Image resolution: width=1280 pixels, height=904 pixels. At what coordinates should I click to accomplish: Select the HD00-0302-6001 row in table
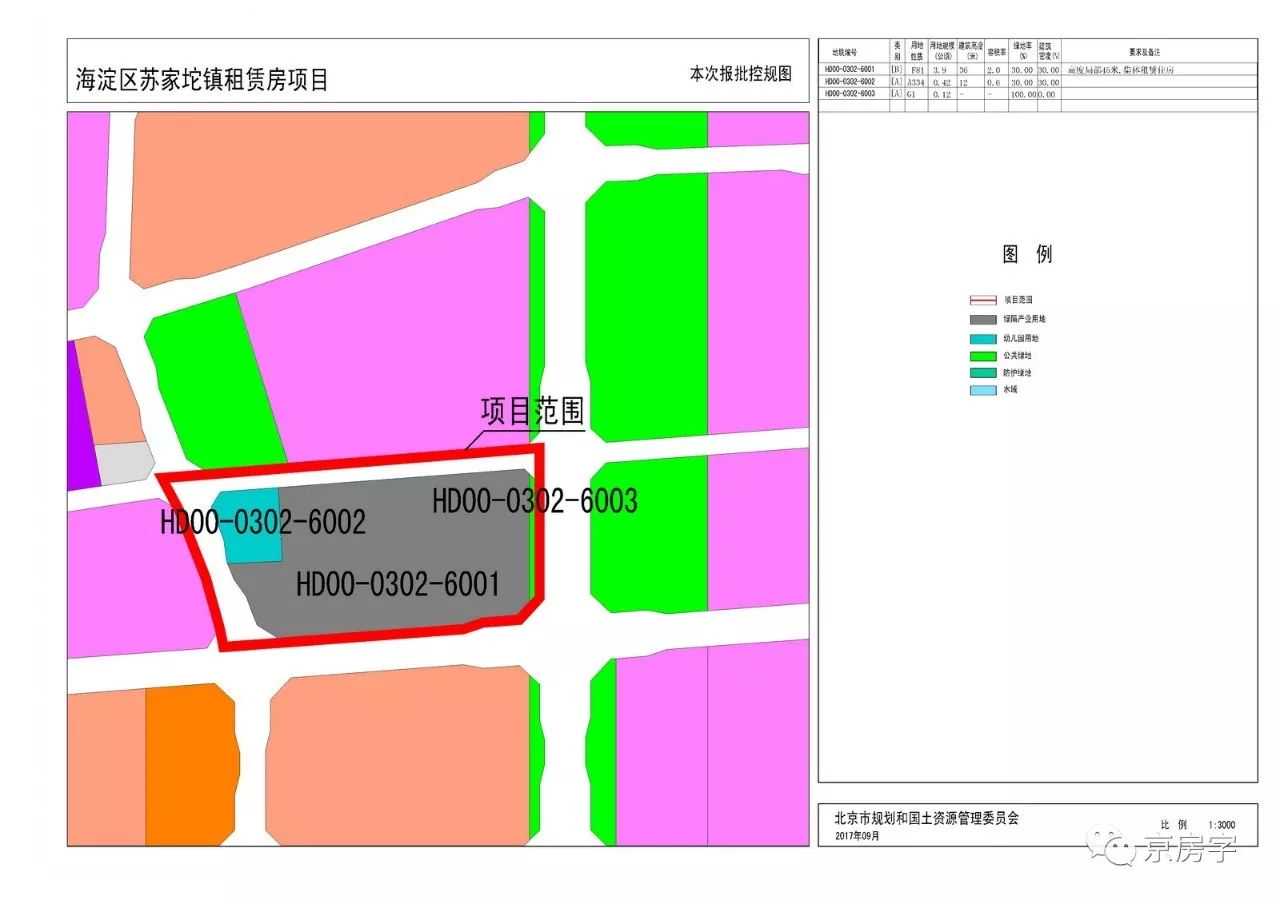[850, 71]
